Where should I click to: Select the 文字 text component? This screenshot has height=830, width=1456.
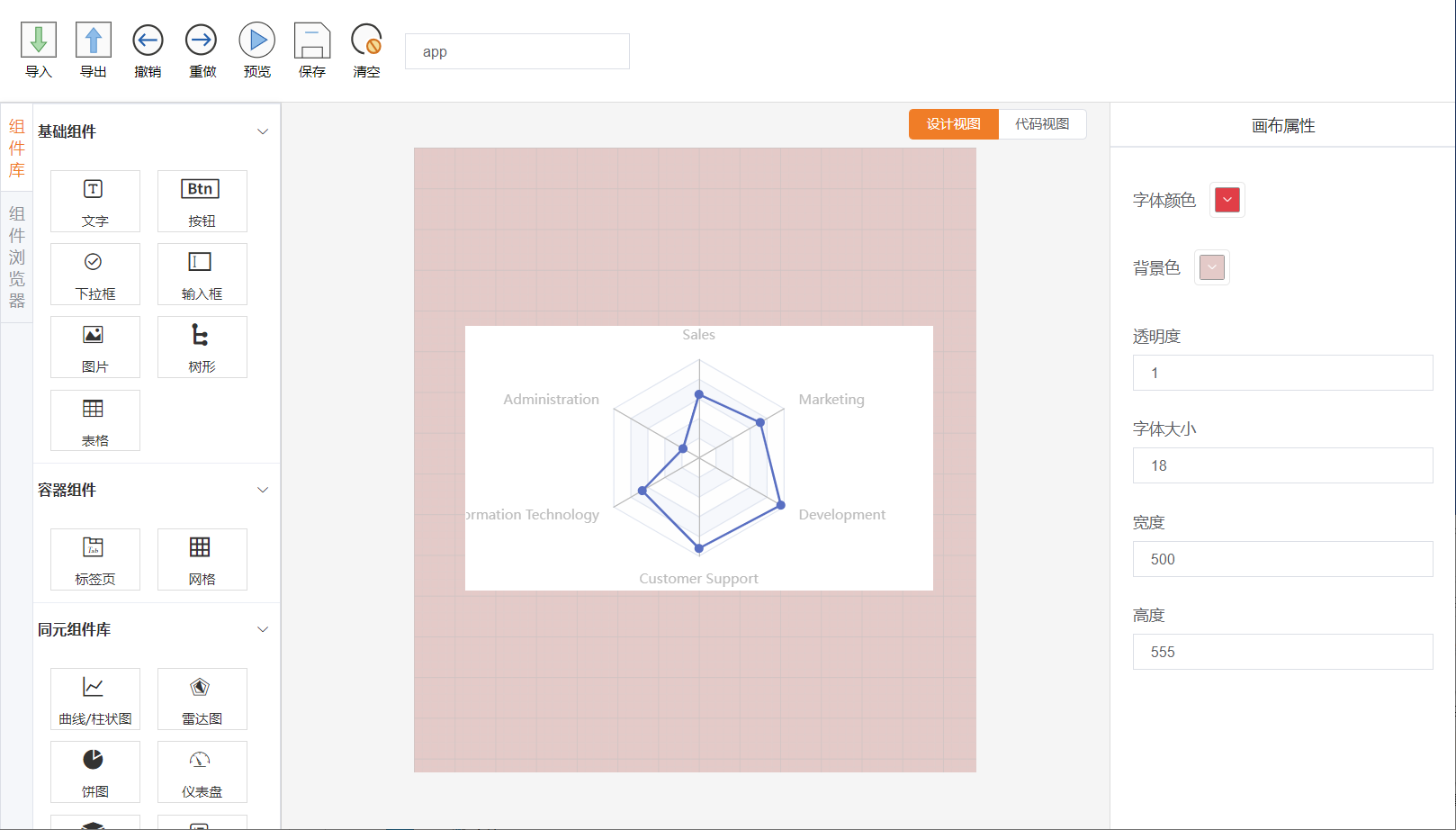(95, 201)
